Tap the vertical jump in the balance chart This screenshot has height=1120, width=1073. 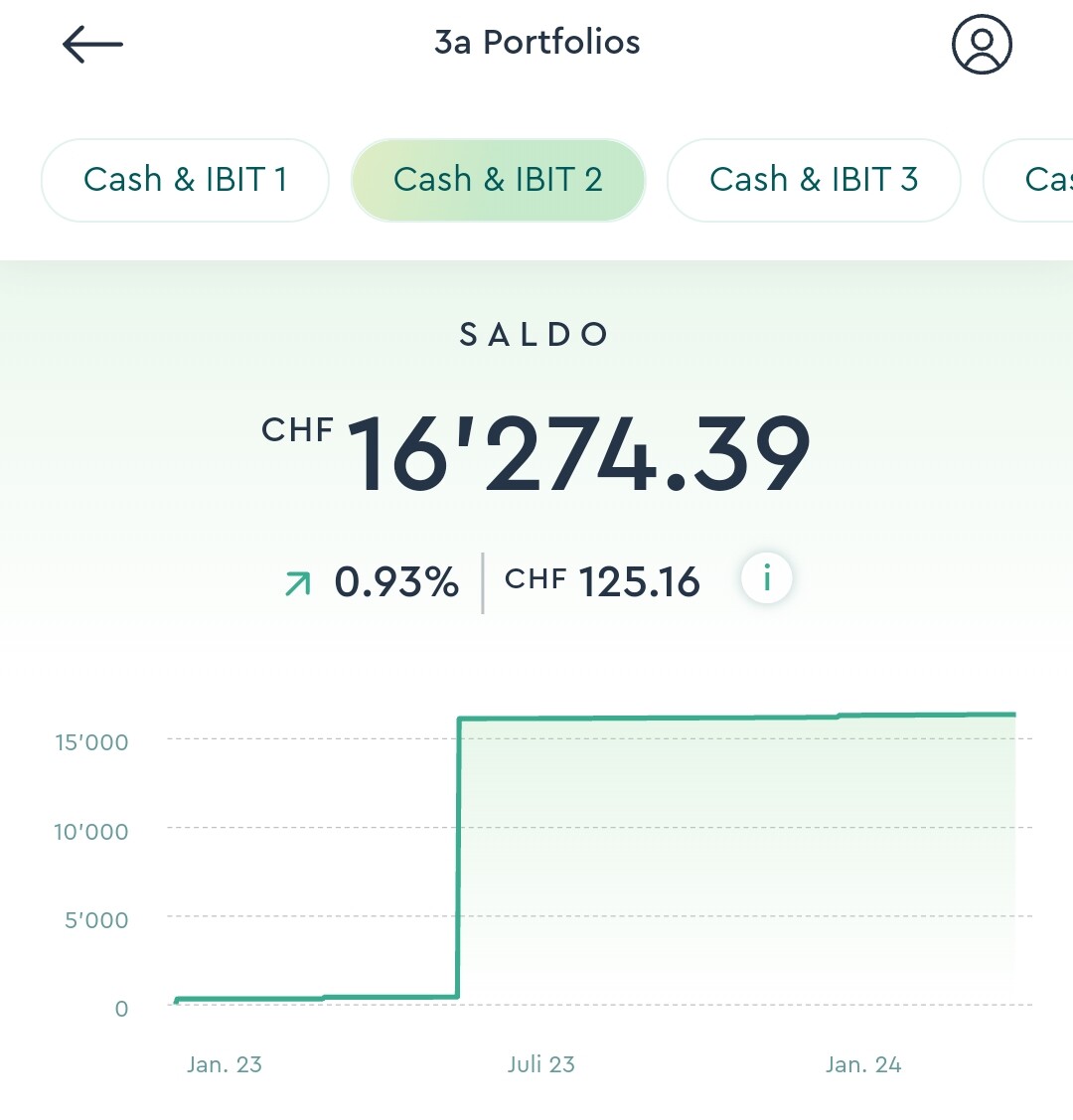point(458,857)
